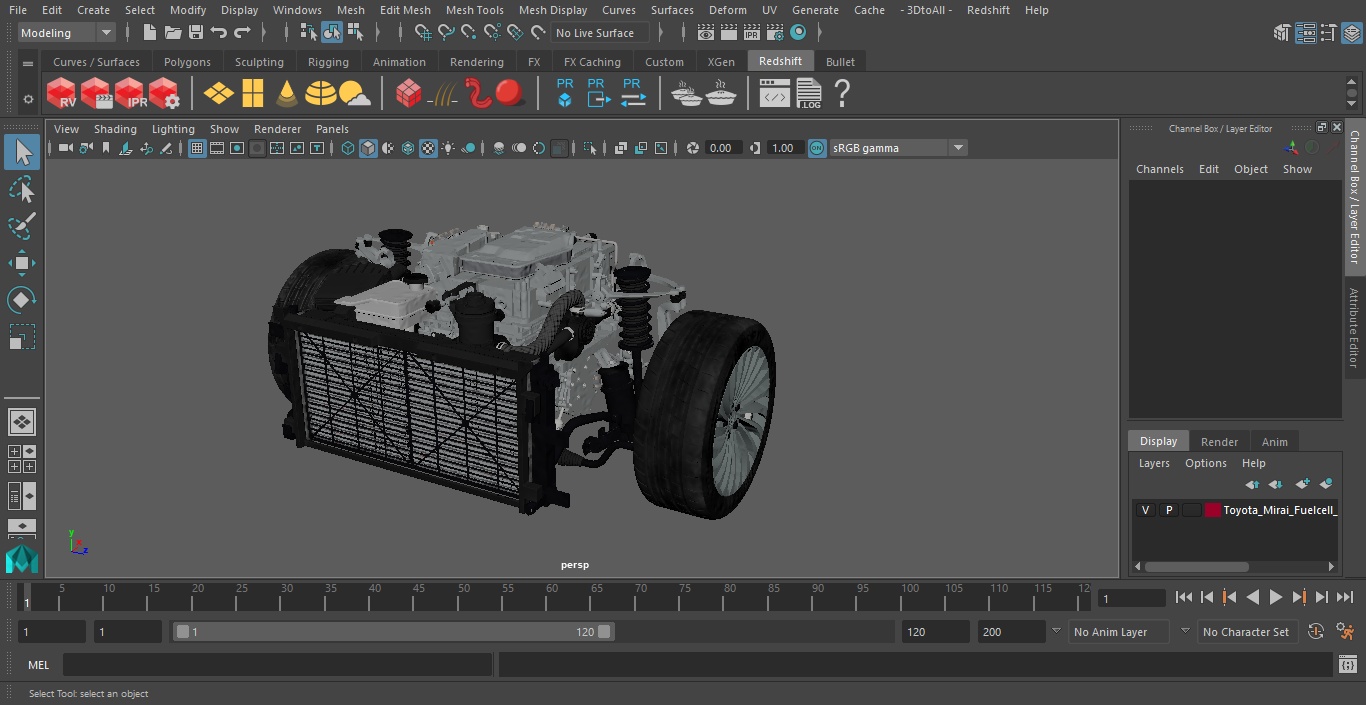1366x705 pixels.
Task: Toggle use all lights in viewport
Action: [448, 148]
